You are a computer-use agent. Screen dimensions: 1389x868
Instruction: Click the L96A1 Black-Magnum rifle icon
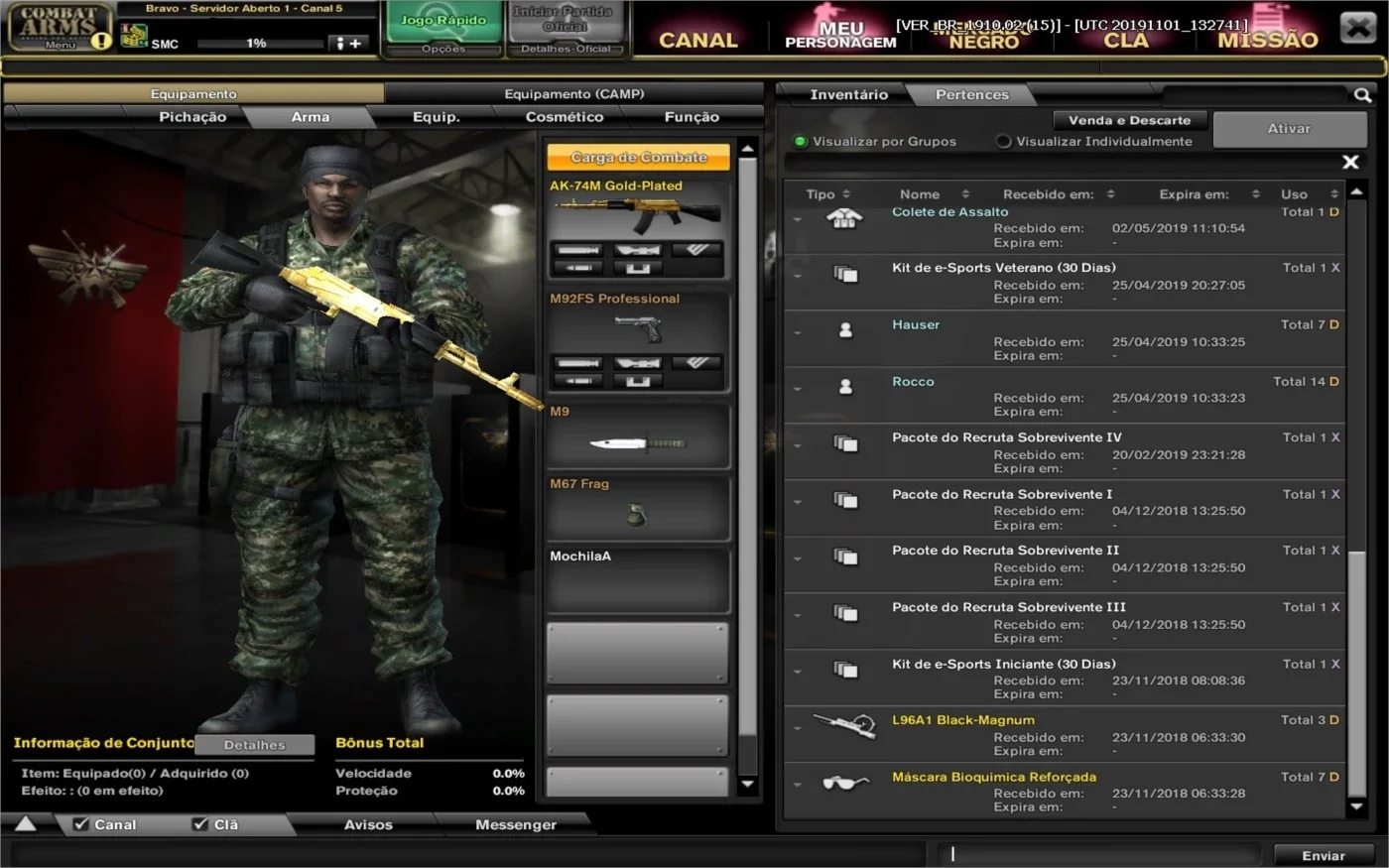844,725
